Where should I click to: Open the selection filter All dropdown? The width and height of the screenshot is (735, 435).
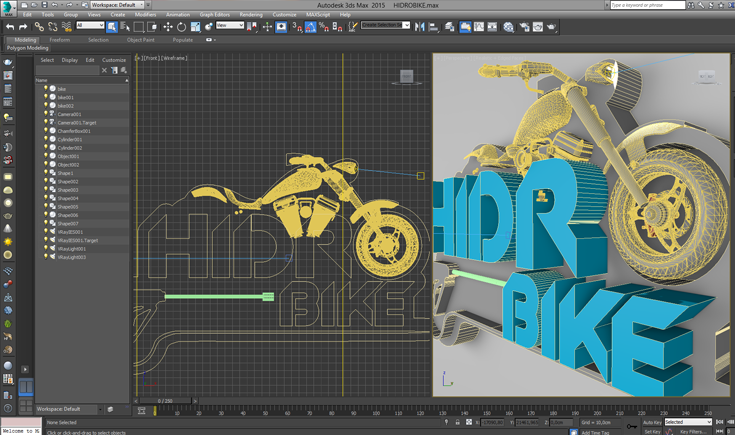point(90,26)
